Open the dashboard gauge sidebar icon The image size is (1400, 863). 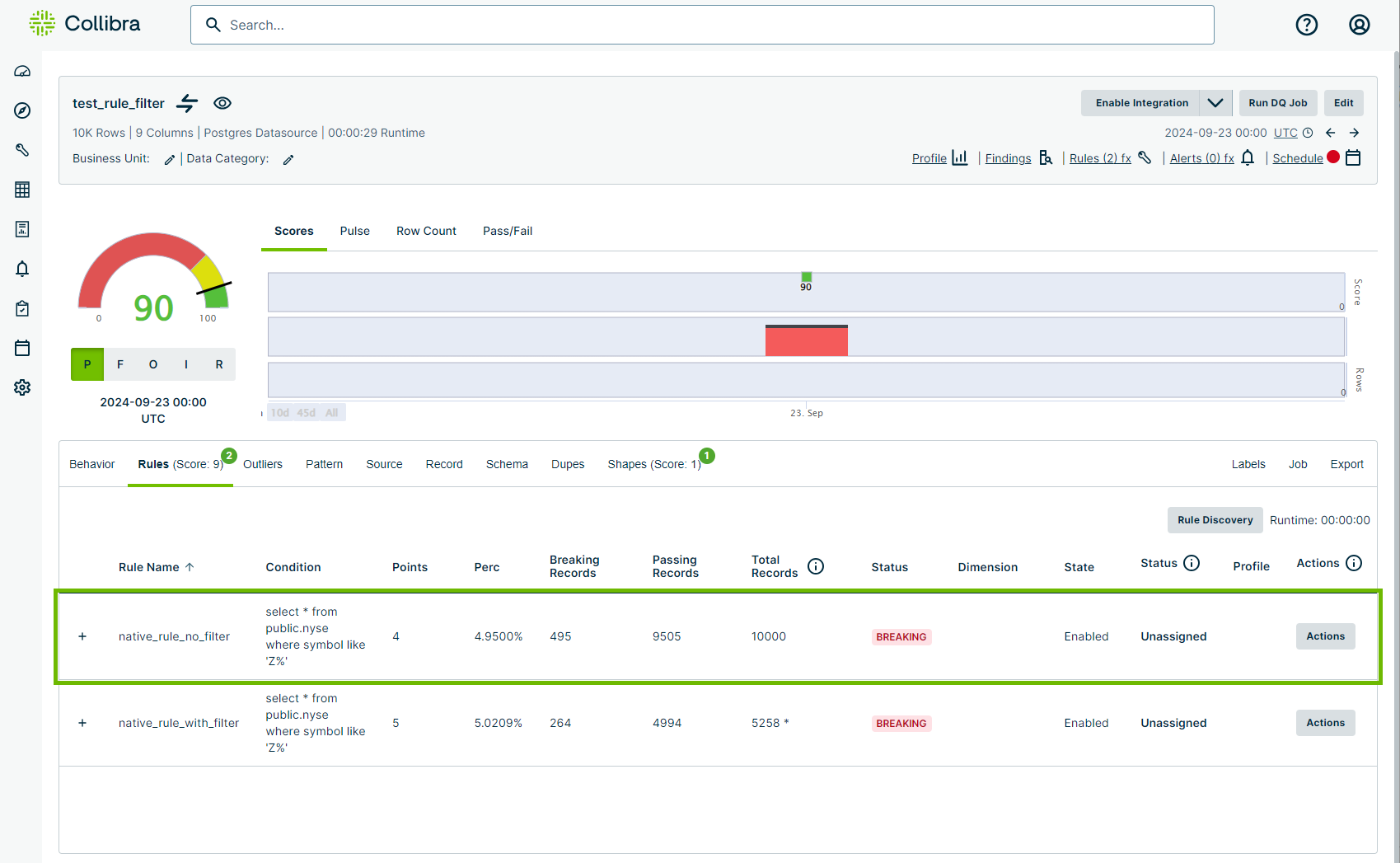(x=22, y=71)
